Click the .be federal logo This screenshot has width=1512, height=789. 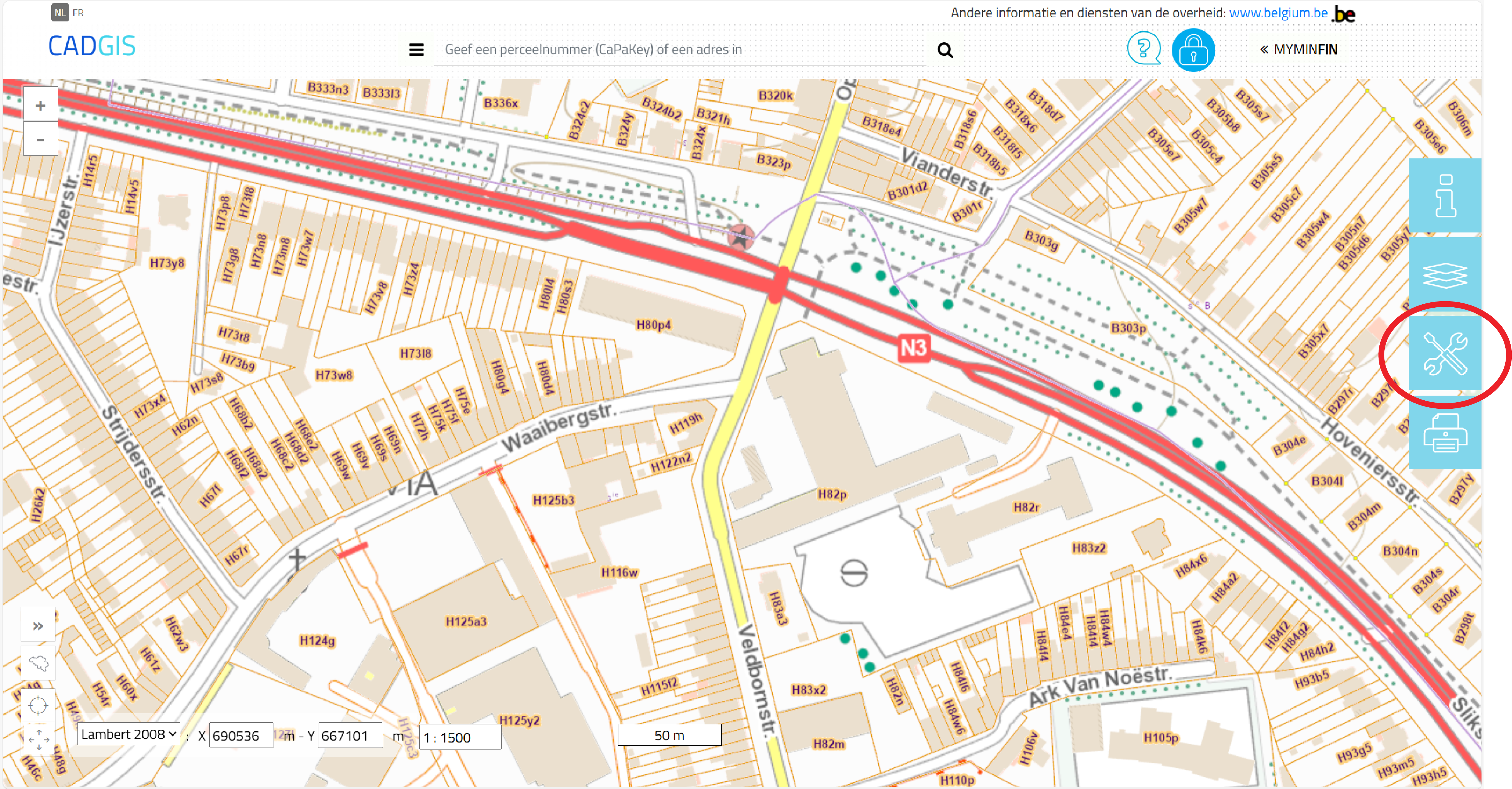[1344, 14]
